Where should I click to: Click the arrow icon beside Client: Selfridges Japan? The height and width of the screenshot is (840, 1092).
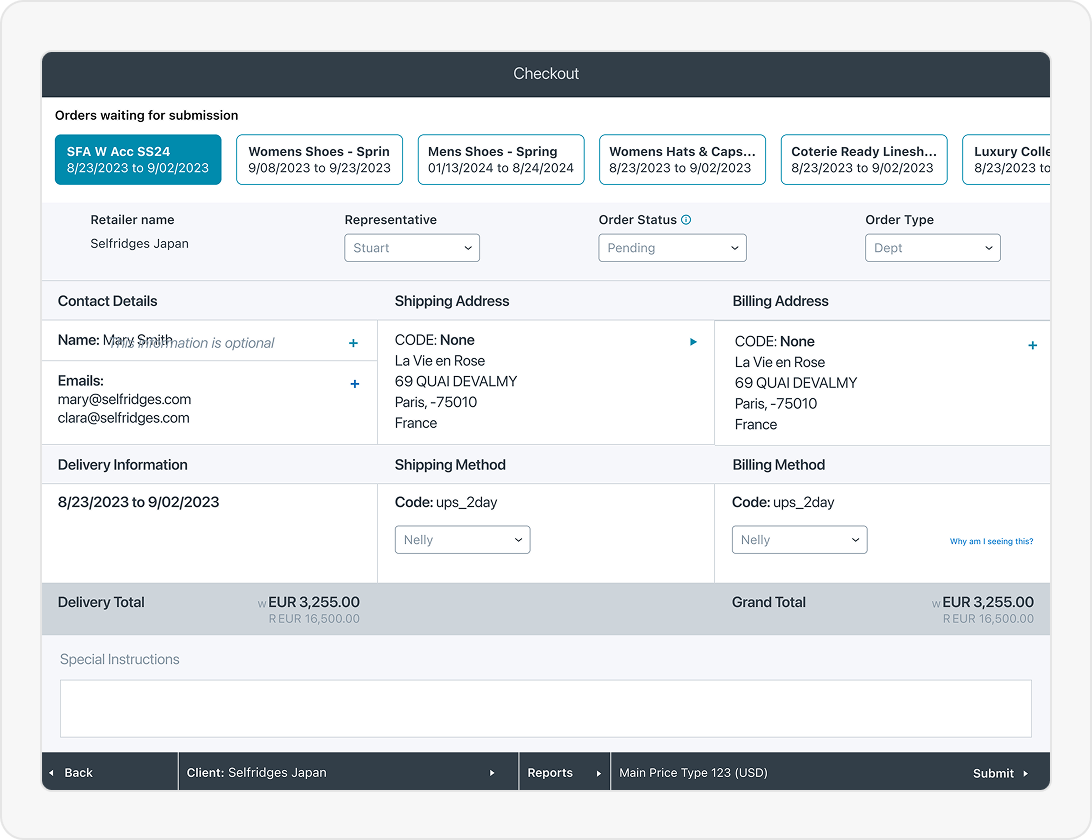(x=492, y=773)
